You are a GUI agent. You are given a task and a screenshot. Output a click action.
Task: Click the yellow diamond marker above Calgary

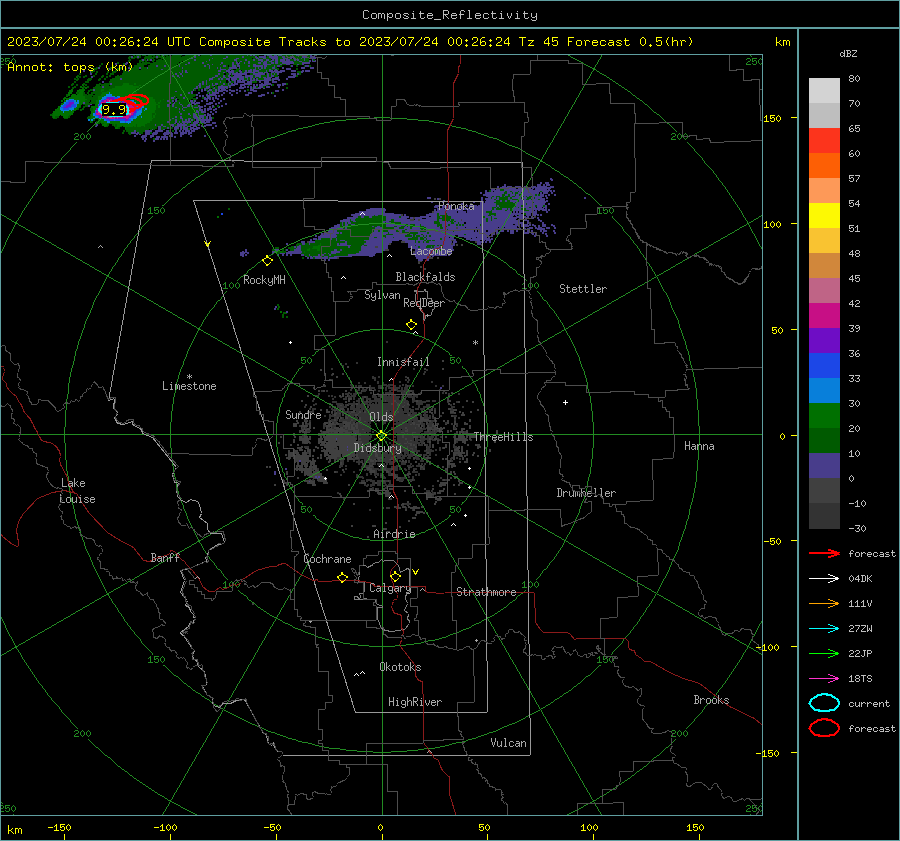coord(395,576)
